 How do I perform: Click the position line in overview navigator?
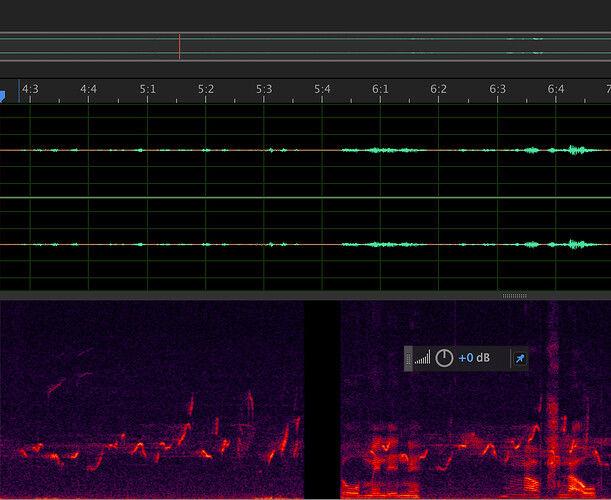[x=179, y=46]
